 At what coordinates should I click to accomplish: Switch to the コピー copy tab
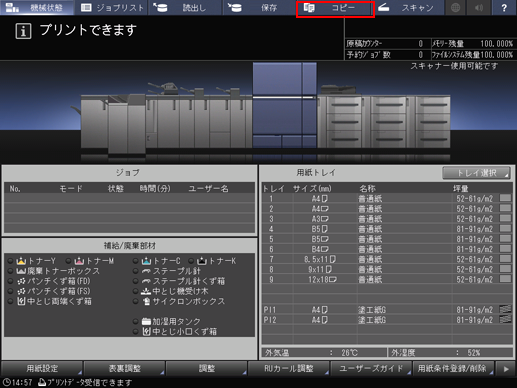[335, 8]
